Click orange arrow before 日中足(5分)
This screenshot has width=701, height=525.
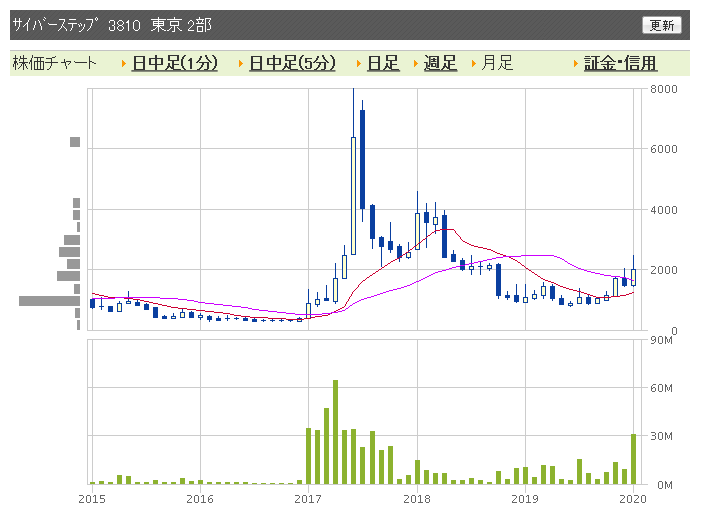point(241,64)
